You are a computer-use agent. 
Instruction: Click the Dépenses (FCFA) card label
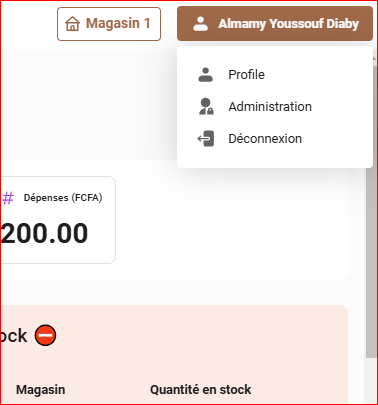pyautogui.click(x=63, y=198)
